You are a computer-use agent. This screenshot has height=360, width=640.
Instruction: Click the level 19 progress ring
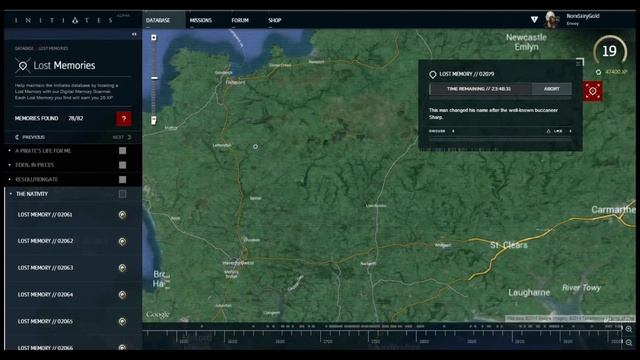610,51
